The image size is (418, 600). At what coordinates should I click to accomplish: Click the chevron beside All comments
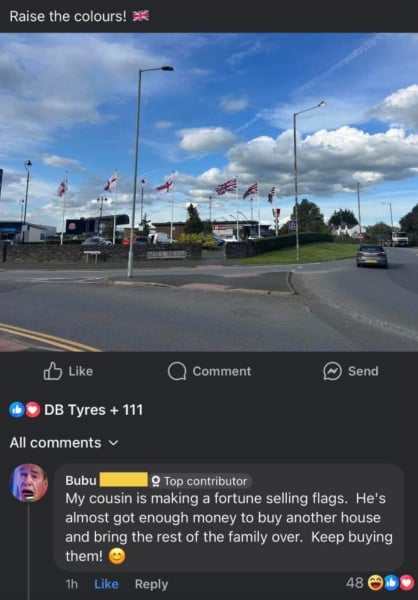click(113, 443)
